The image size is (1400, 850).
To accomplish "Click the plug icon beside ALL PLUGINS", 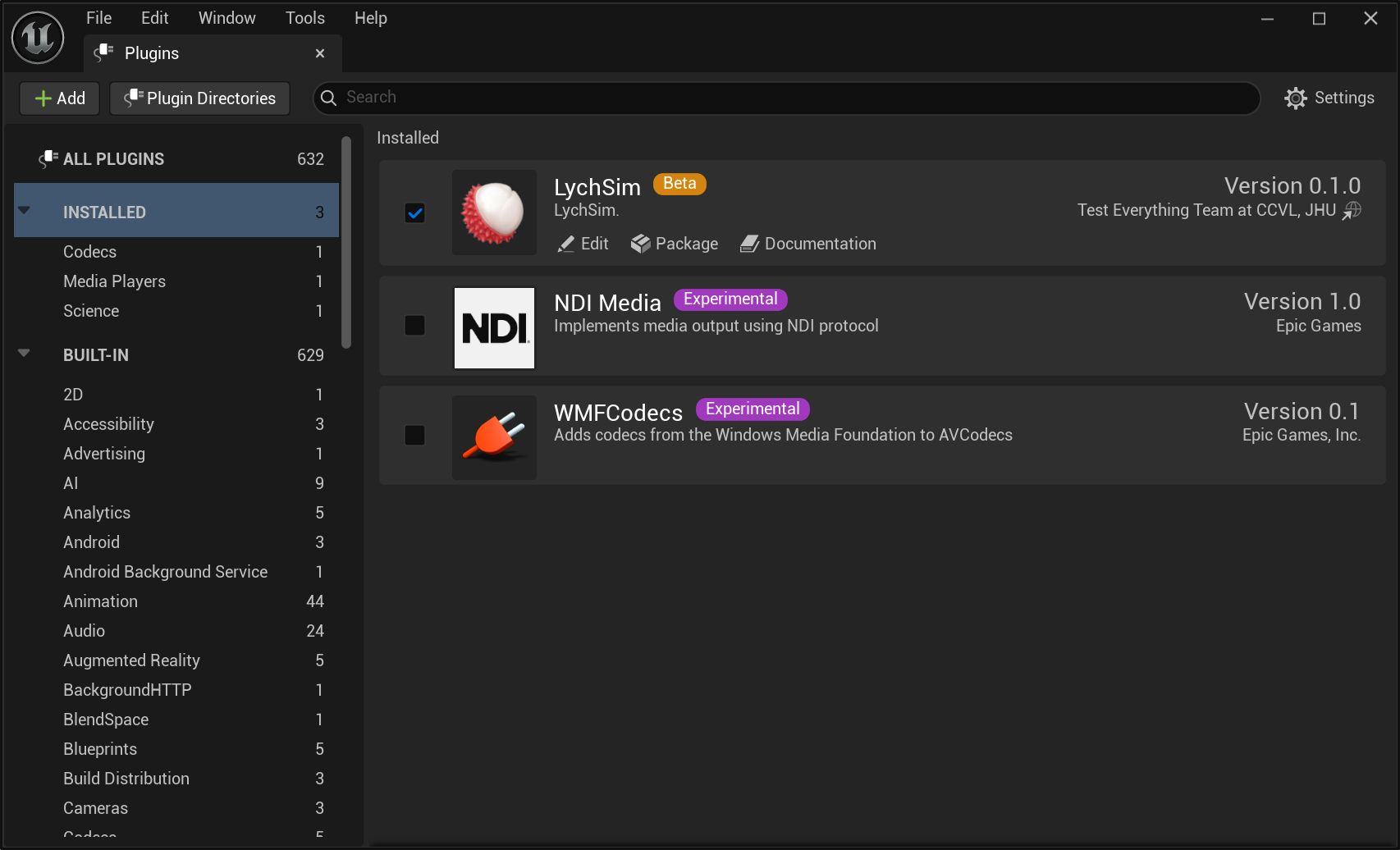I will 48,158.
